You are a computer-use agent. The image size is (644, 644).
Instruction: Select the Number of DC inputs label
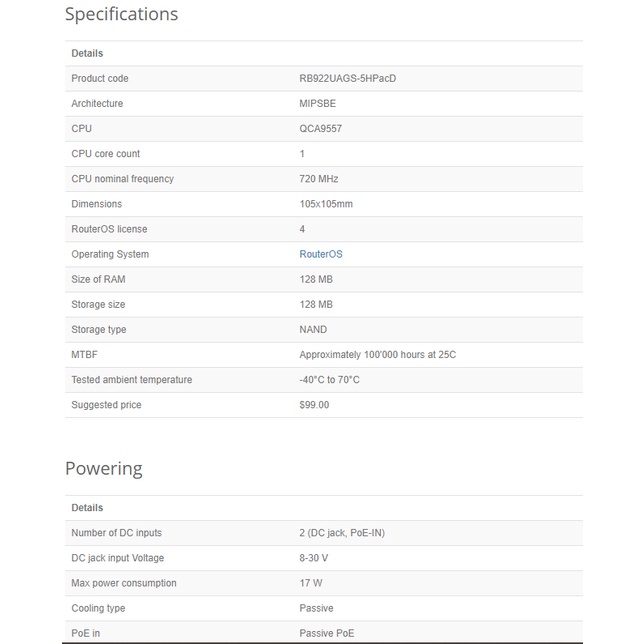click(116, 533)
